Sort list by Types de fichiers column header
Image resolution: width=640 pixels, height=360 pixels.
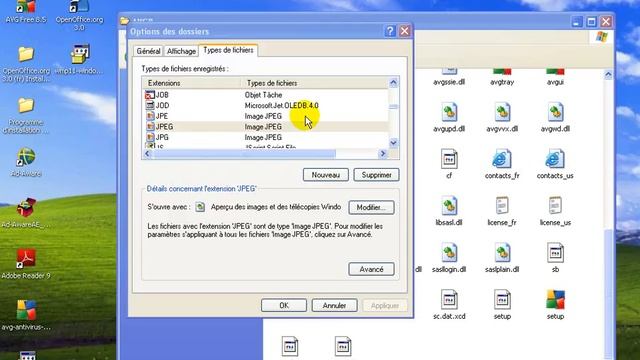pyautogui.click(x=315, y=83)
